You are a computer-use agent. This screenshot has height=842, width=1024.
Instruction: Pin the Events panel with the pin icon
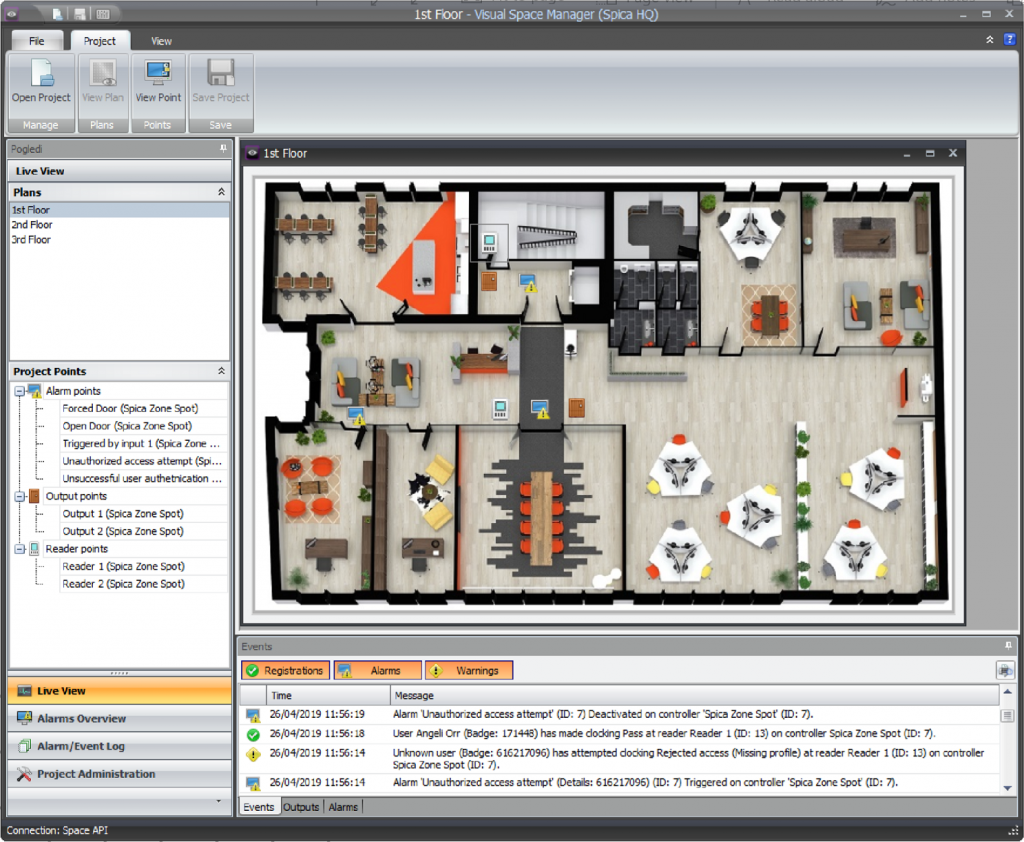(1010, 646)
